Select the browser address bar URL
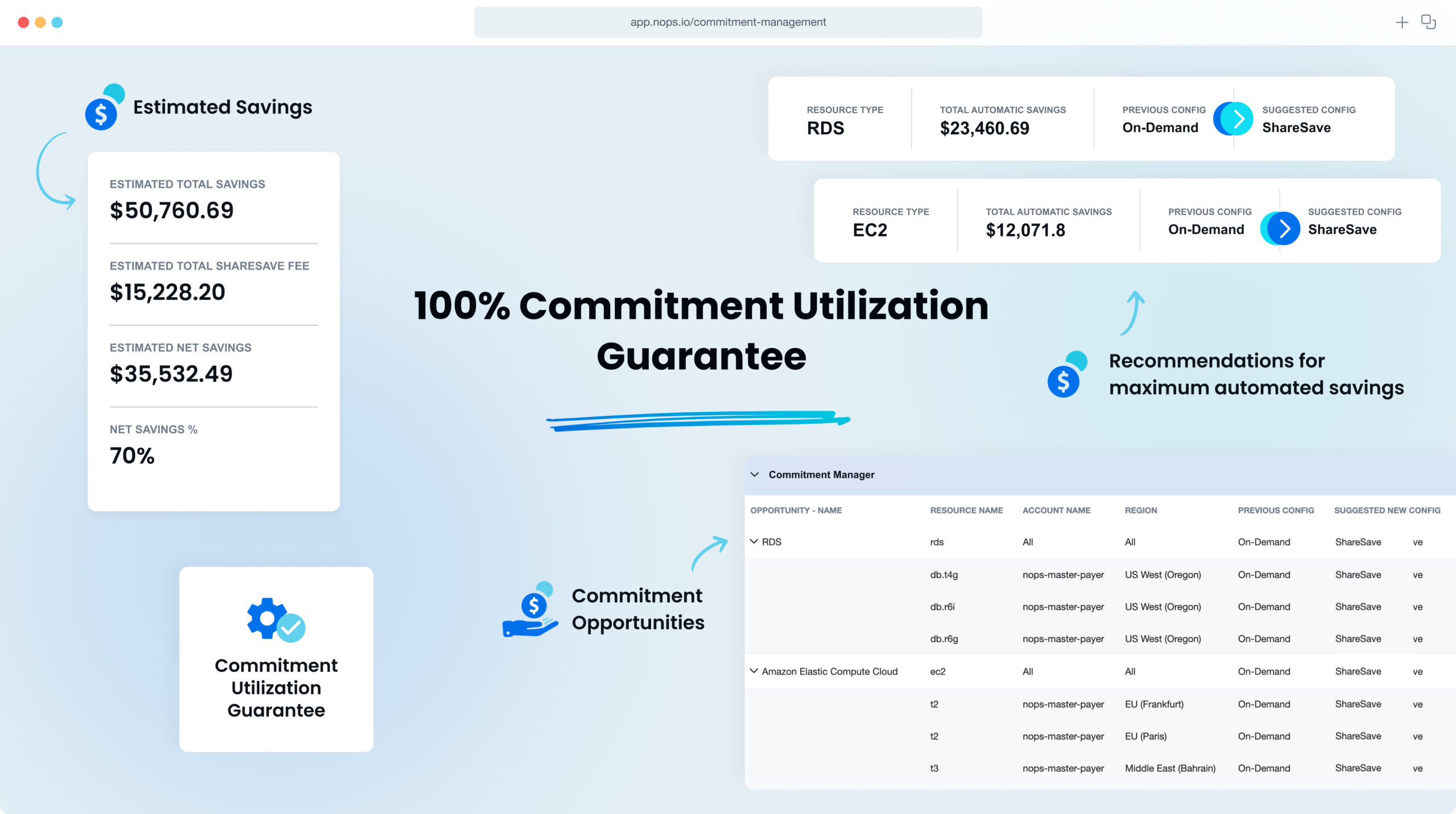This screenshot has width=1456, height=814. (x=727, y=22)
